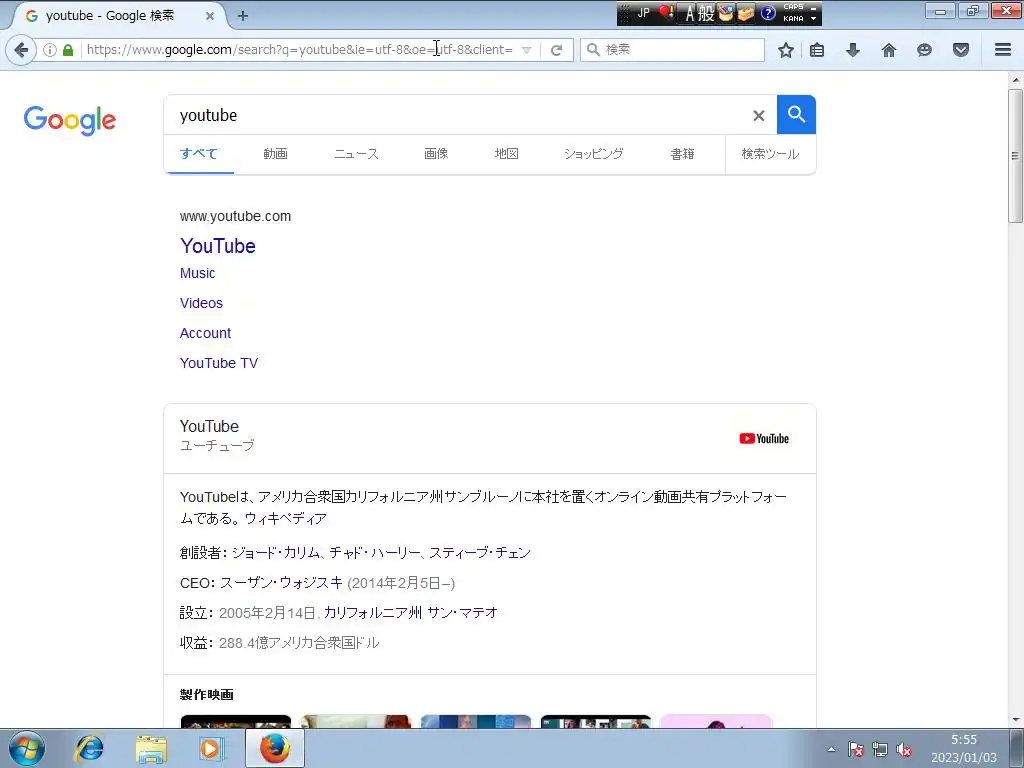1024x768 pixels.
Task: Switch to the ニュース tab
Action: click(356, 154)
